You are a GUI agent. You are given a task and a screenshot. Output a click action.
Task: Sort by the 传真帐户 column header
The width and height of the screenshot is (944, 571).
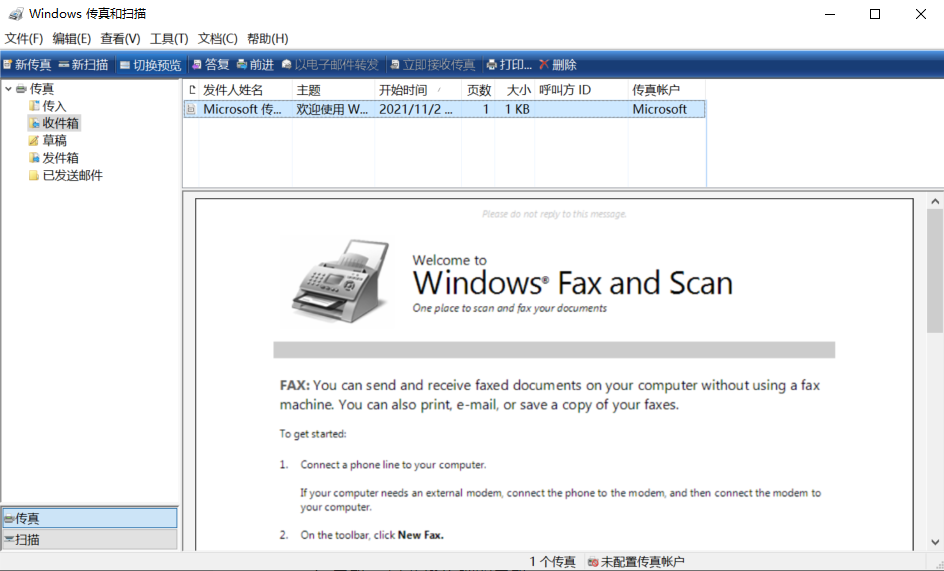(x=666, y=90)
